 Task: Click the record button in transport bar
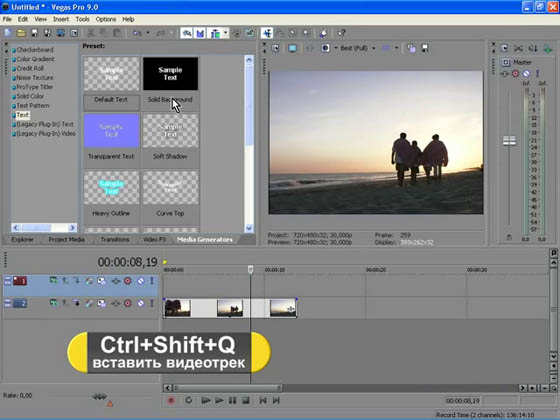point(171,401)
